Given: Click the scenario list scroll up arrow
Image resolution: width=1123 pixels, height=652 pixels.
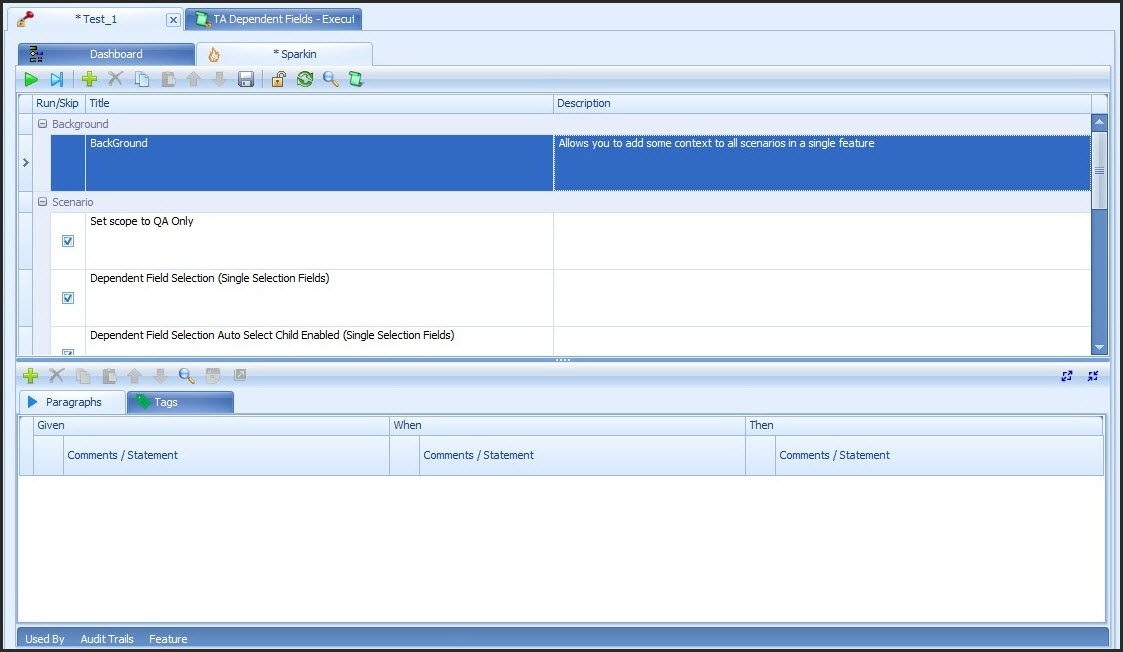Looking at the screenshot, I should (x=1099, y=122).
